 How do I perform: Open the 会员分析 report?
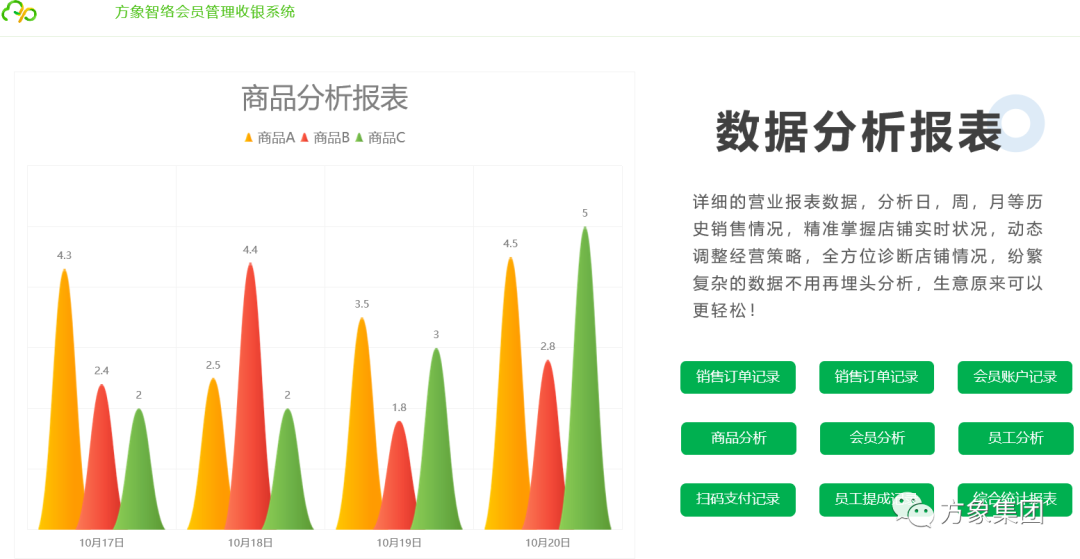(x=877, y=438)
